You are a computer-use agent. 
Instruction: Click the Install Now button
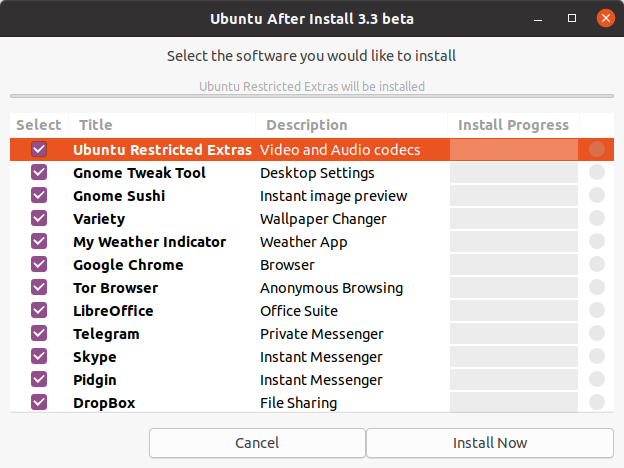click(x=490, y=443)
